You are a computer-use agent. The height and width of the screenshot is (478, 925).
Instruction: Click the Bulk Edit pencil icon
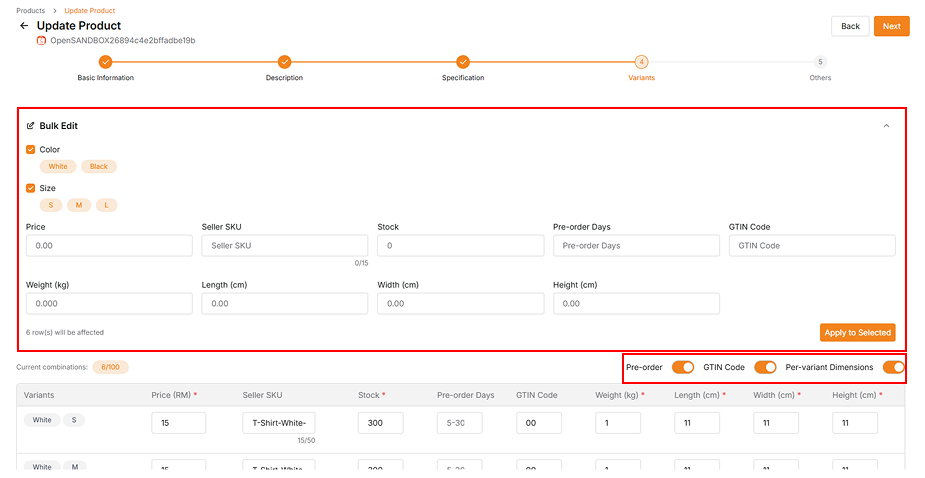point(31,126)
